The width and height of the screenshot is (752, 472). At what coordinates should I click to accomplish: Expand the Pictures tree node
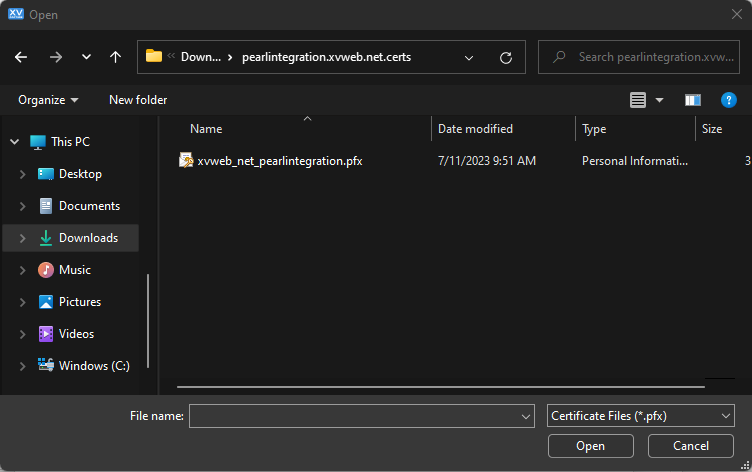click(22, 302)
